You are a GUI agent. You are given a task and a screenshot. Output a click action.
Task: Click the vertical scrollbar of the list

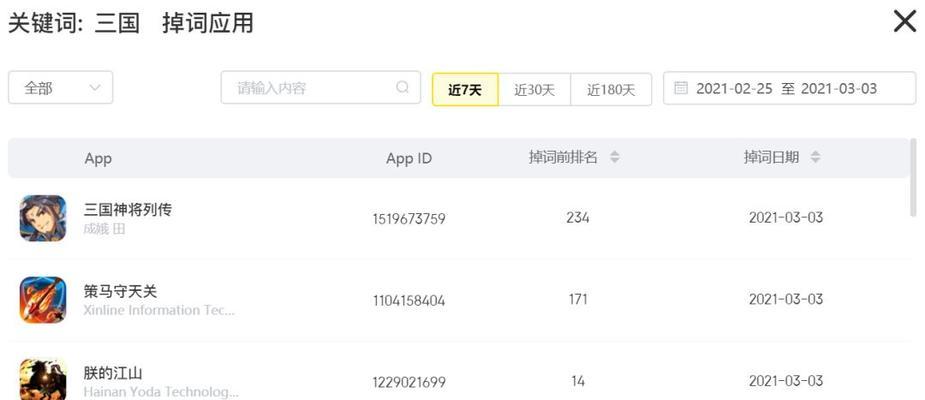[914, 177]
